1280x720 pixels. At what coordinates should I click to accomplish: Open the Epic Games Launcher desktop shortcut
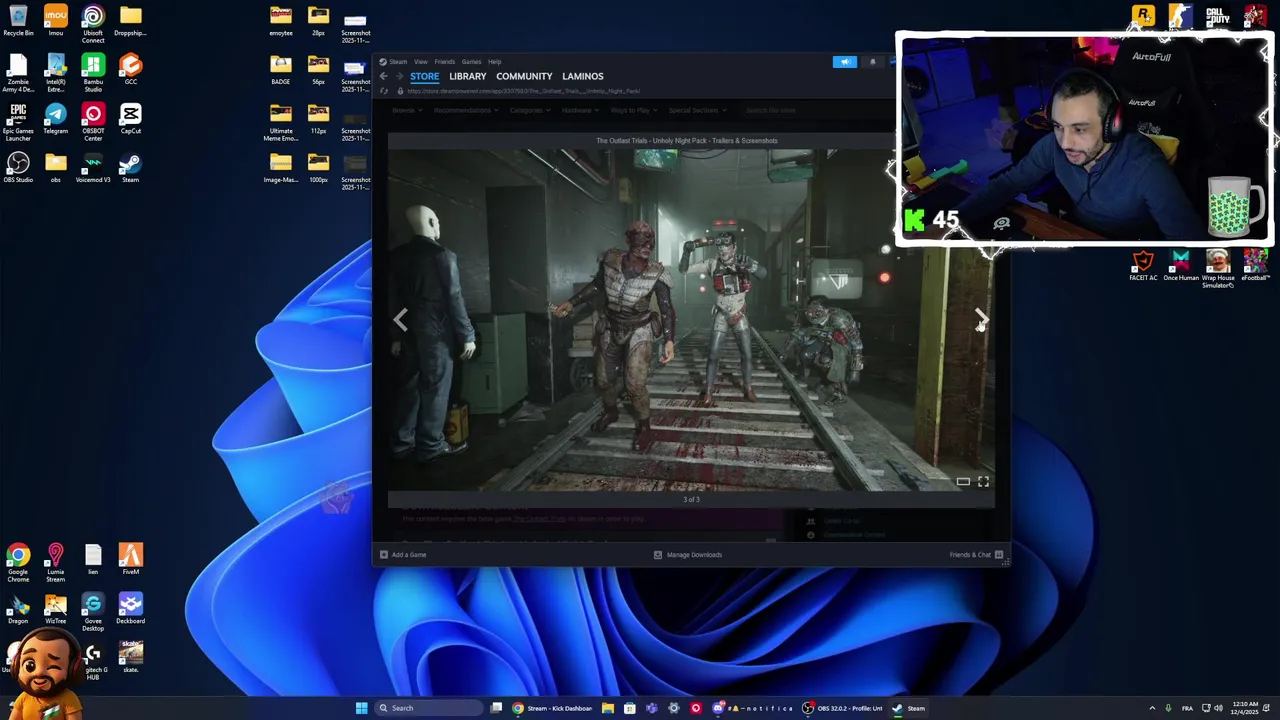point(18,122)
